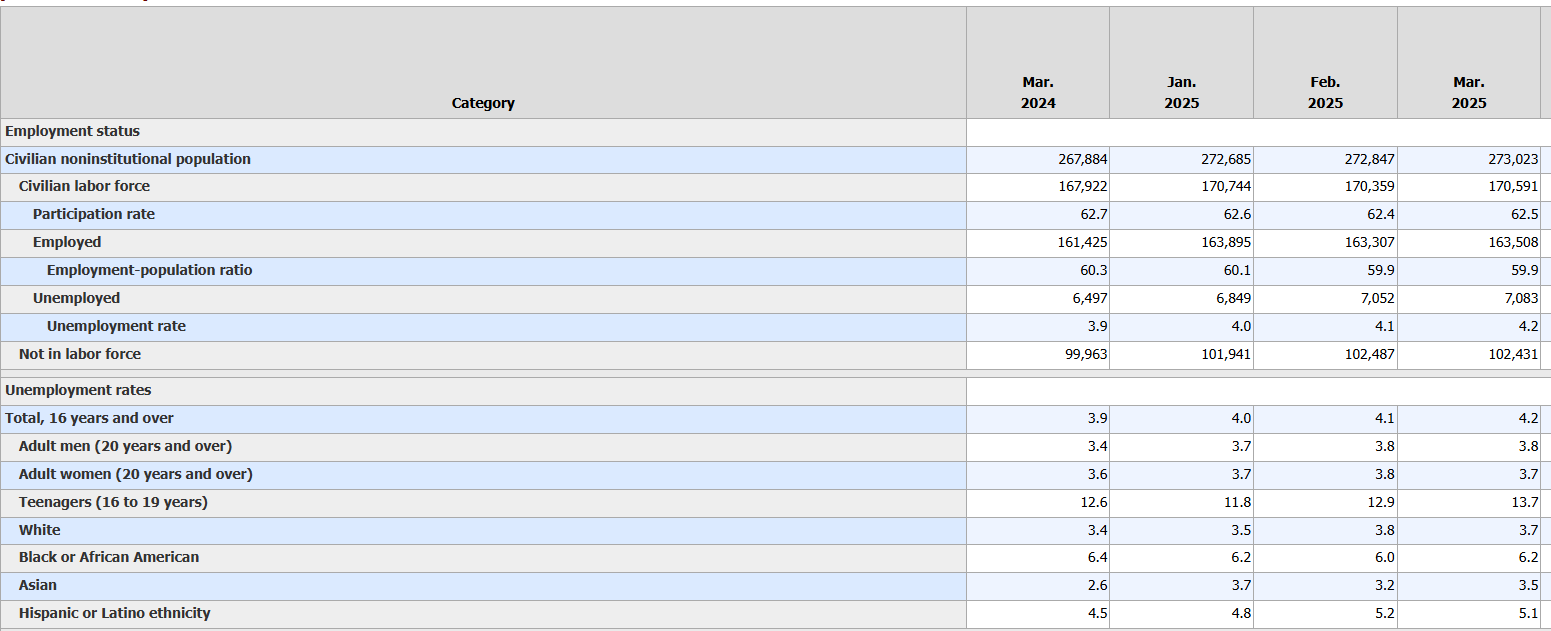Select the Unemployment rates section heading
The width and height of the screenshot is (1551, 631).
(x=79, y=390)
